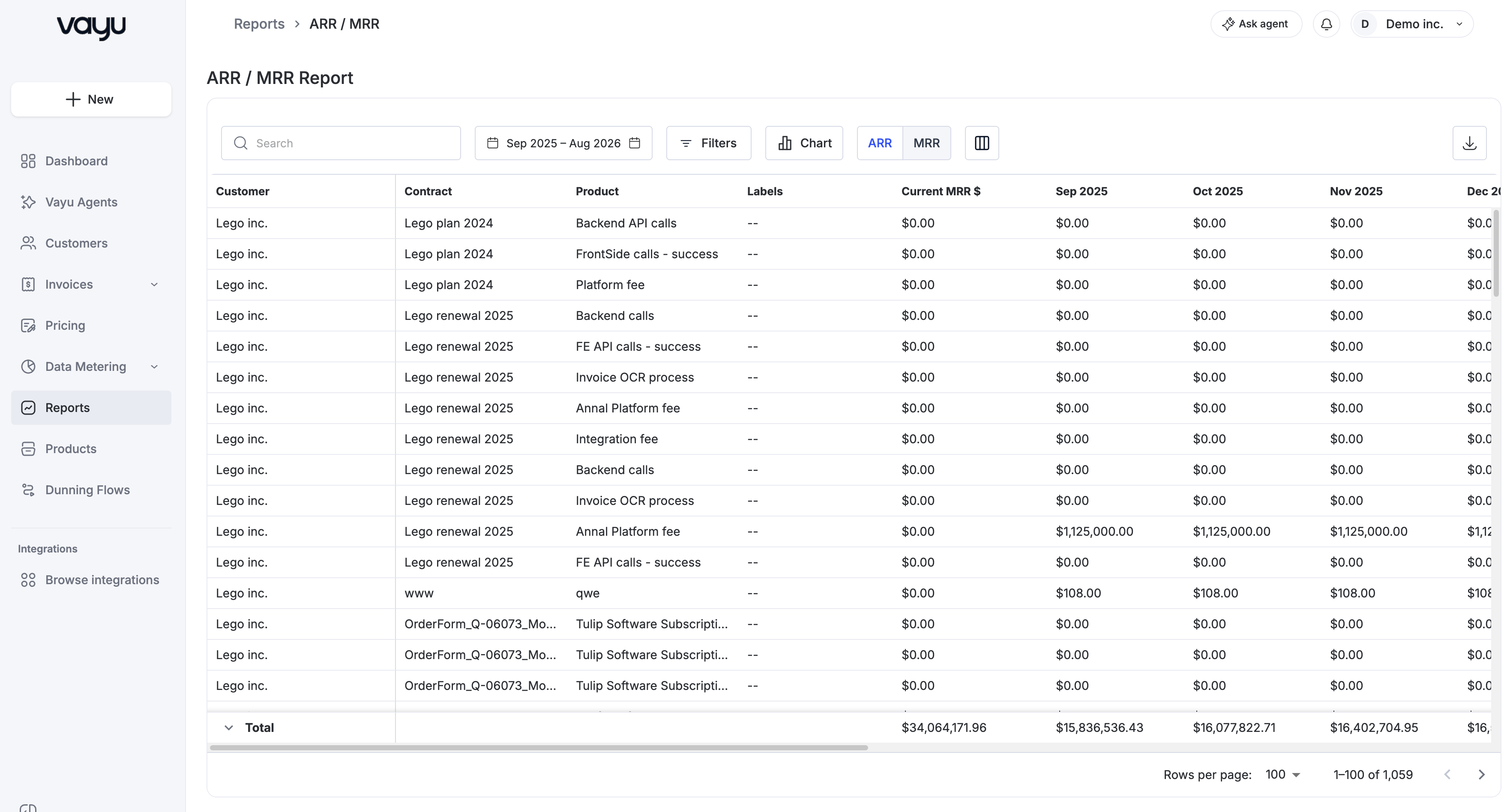Viewport: 1510px width, 812px height.
Task: Open the Rows per page dropdown
Action: click(1282, 774)
